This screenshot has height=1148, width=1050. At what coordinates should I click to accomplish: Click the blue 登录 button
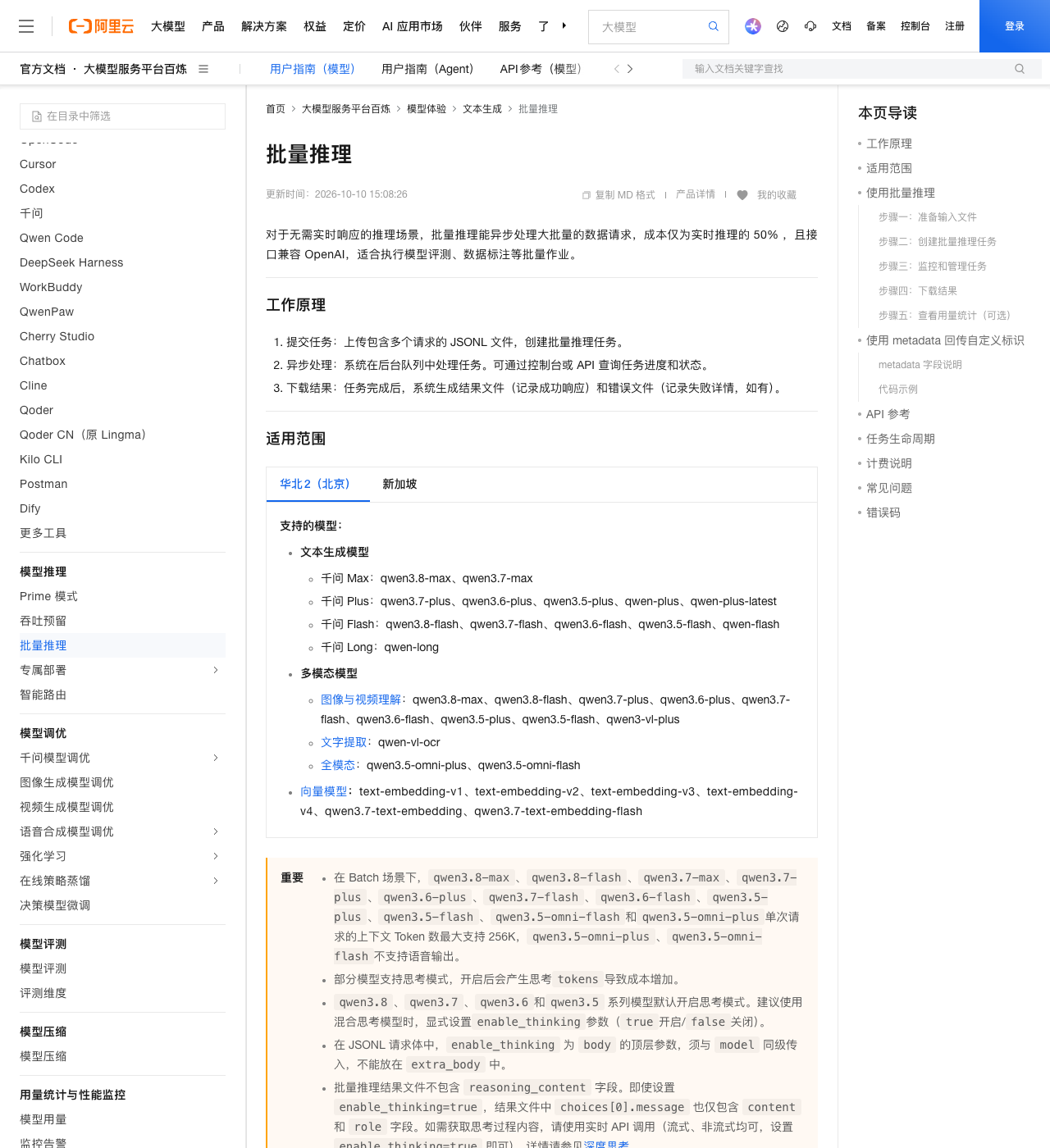point(1015,26)
